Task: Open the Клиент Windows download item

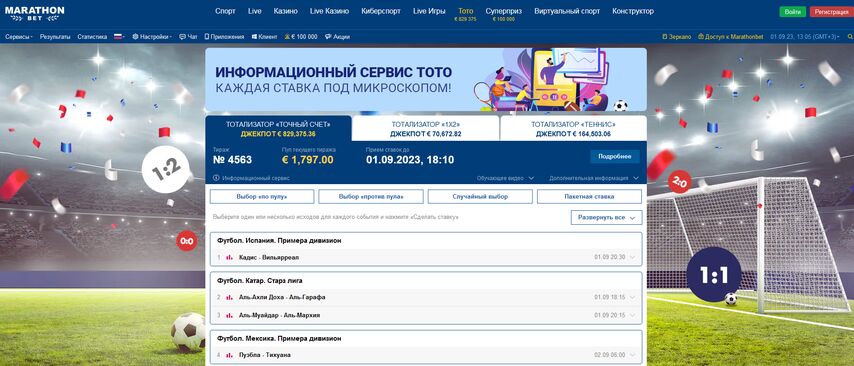Action: click(264, 37)
